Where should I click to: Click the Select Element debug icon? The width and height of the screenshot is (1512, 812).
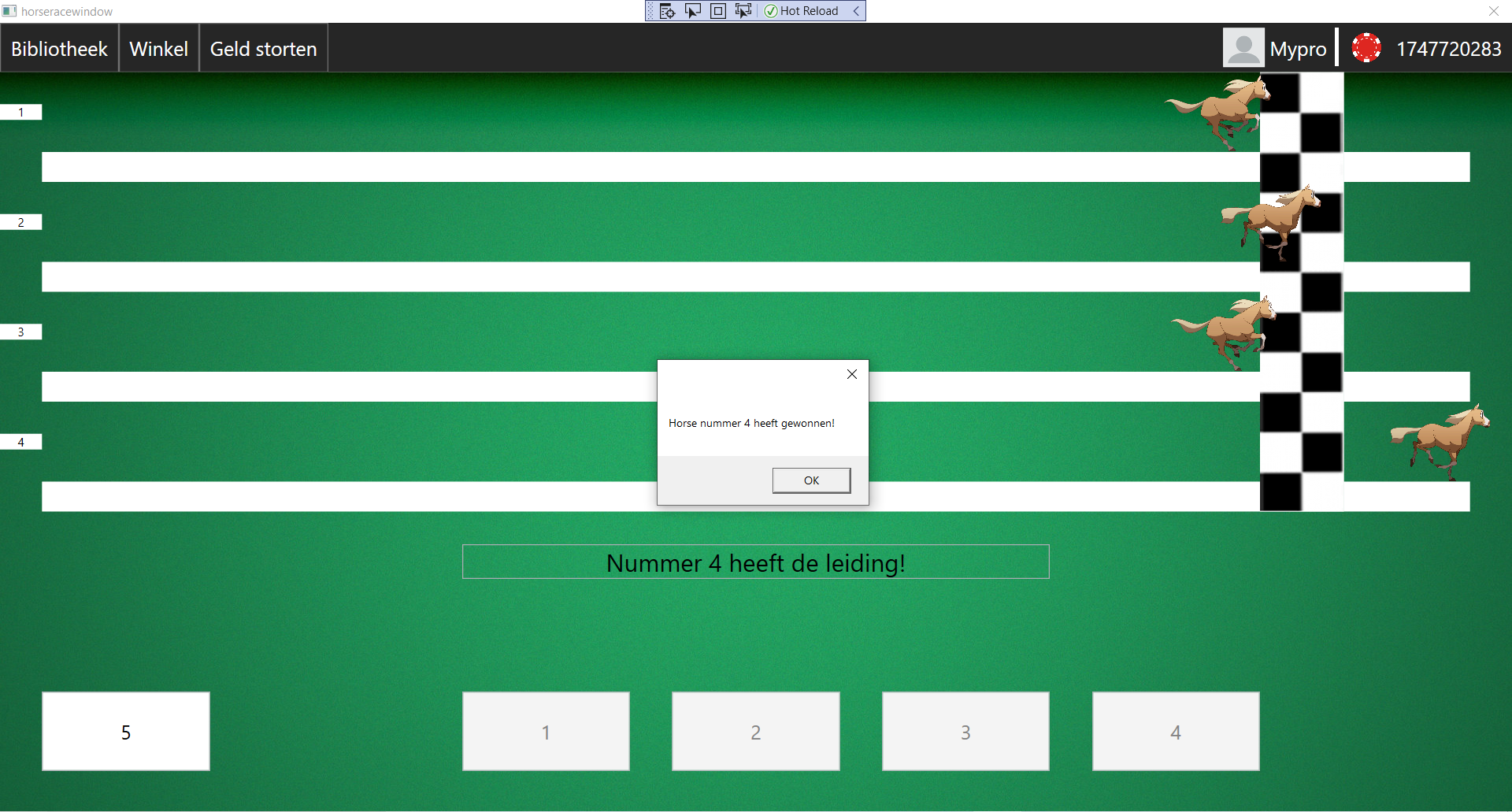693,11
